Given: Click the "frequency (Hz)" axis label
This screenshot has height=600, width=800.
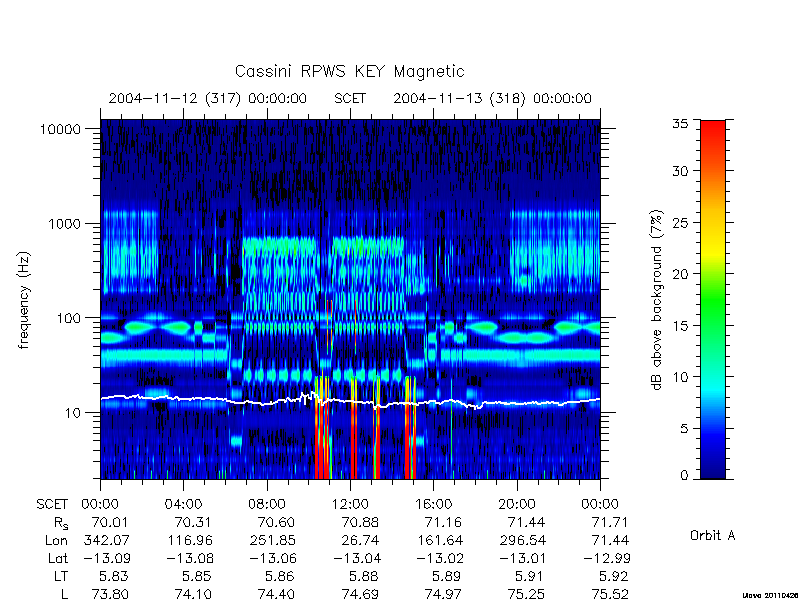Looking at the screenshot, I should click(23, 299).
